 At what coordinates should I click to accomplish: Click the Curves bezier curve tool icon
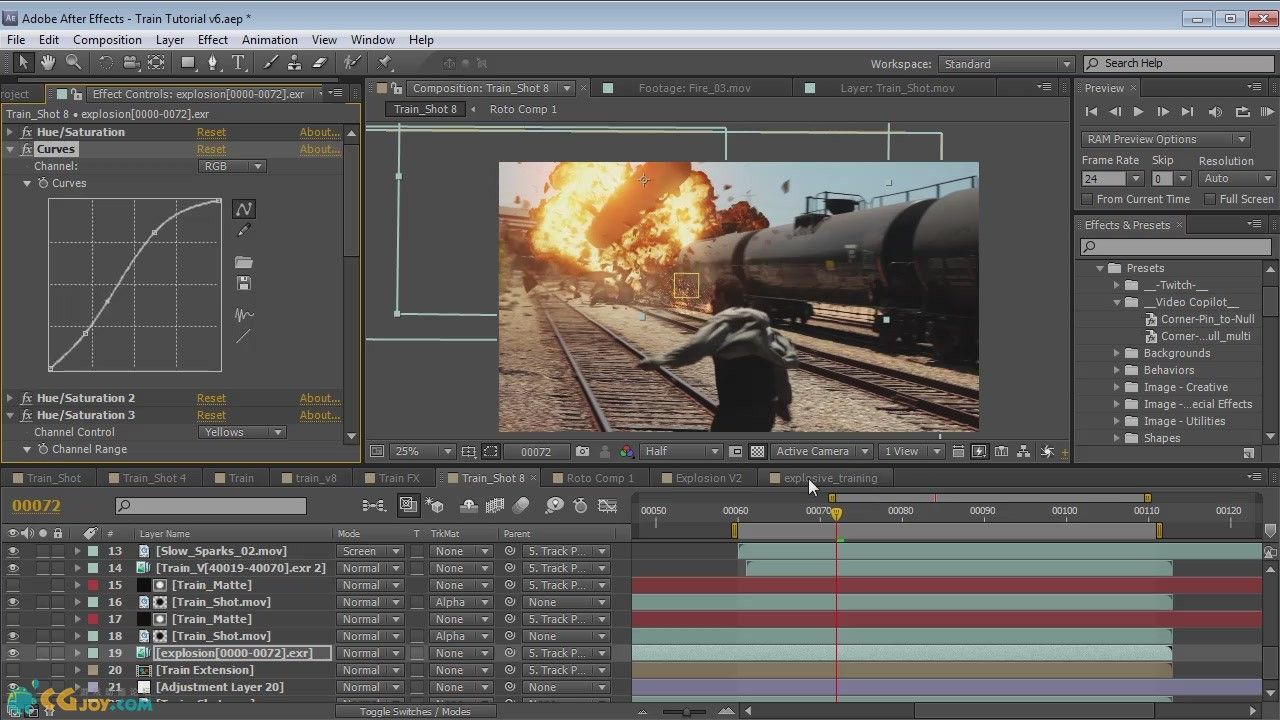(244, 209)
